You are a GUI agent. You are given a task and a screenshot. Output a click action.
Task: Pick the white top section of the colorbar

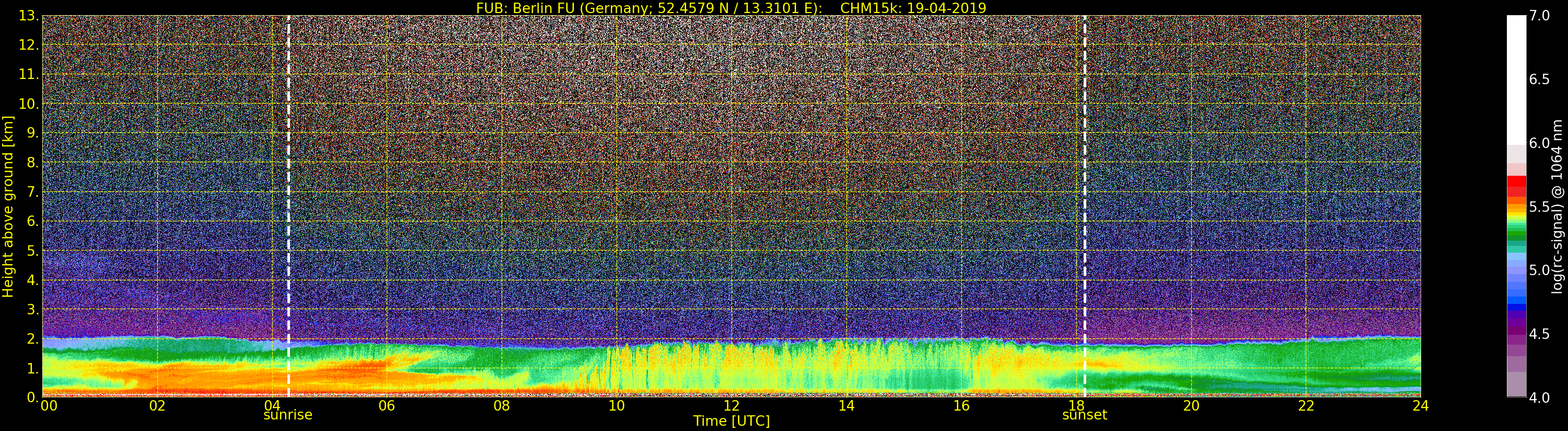coord(1516,80)
